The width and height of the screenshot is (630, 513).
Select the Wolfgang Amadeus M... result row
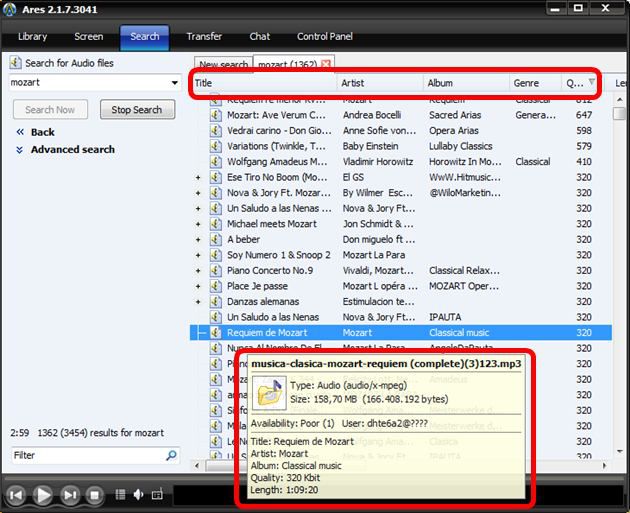click(401, 162)
